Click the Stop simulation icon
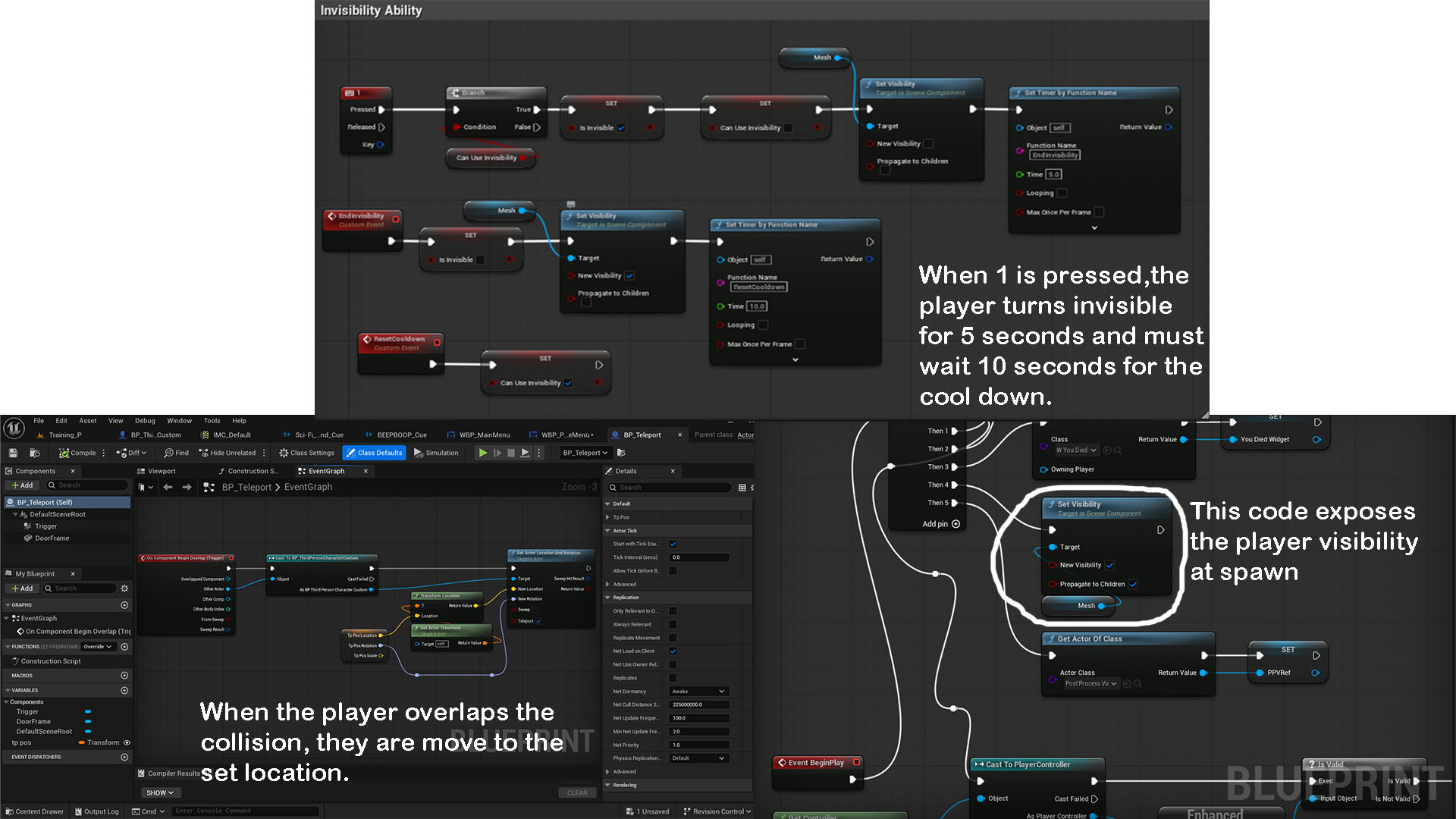 511,453
